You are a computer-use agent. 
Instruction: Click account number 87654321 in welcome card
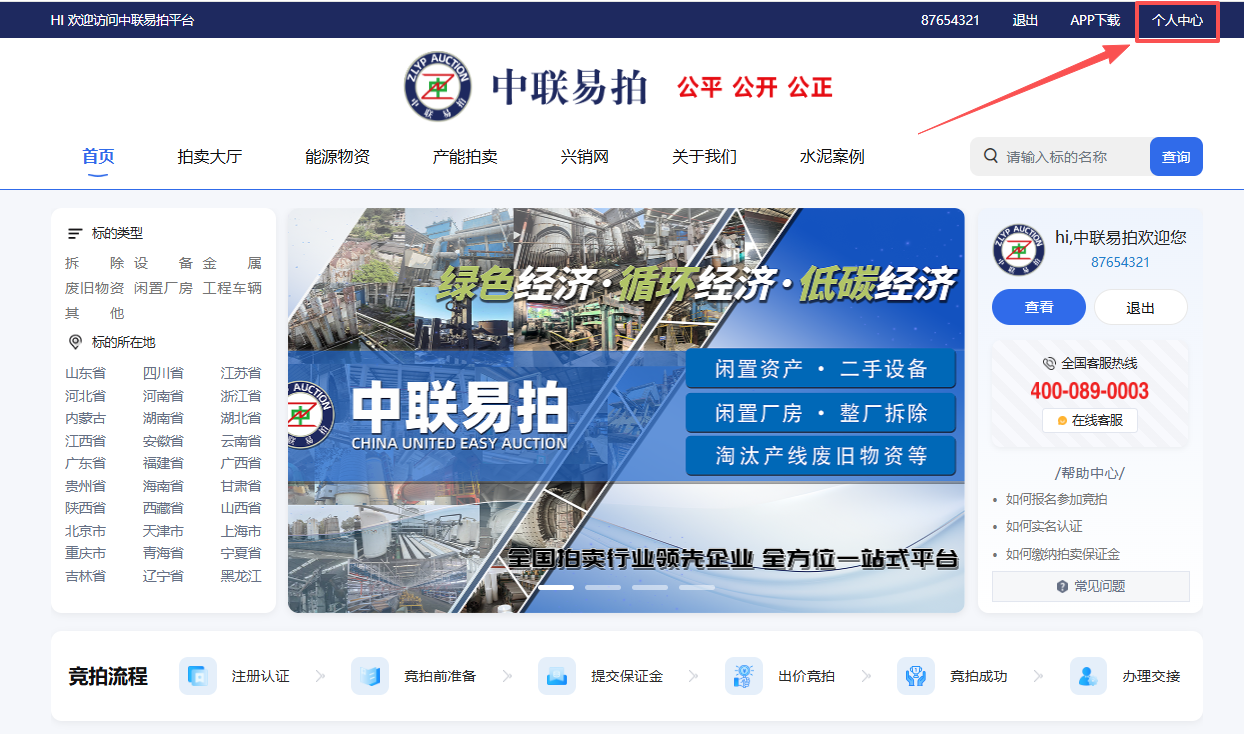1120,262
